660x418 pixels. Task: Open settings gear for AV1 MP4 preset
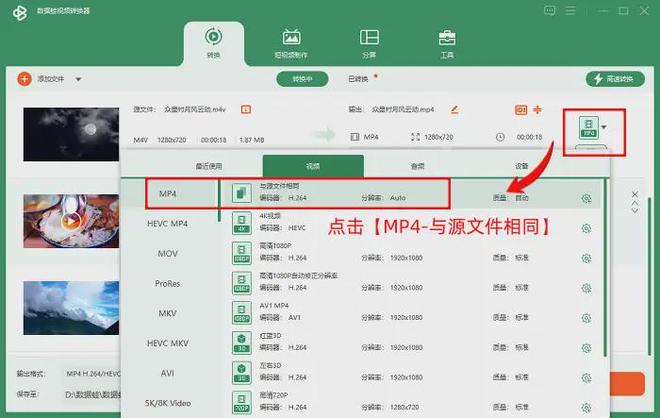pyautogui.click(x=586, y=318)
